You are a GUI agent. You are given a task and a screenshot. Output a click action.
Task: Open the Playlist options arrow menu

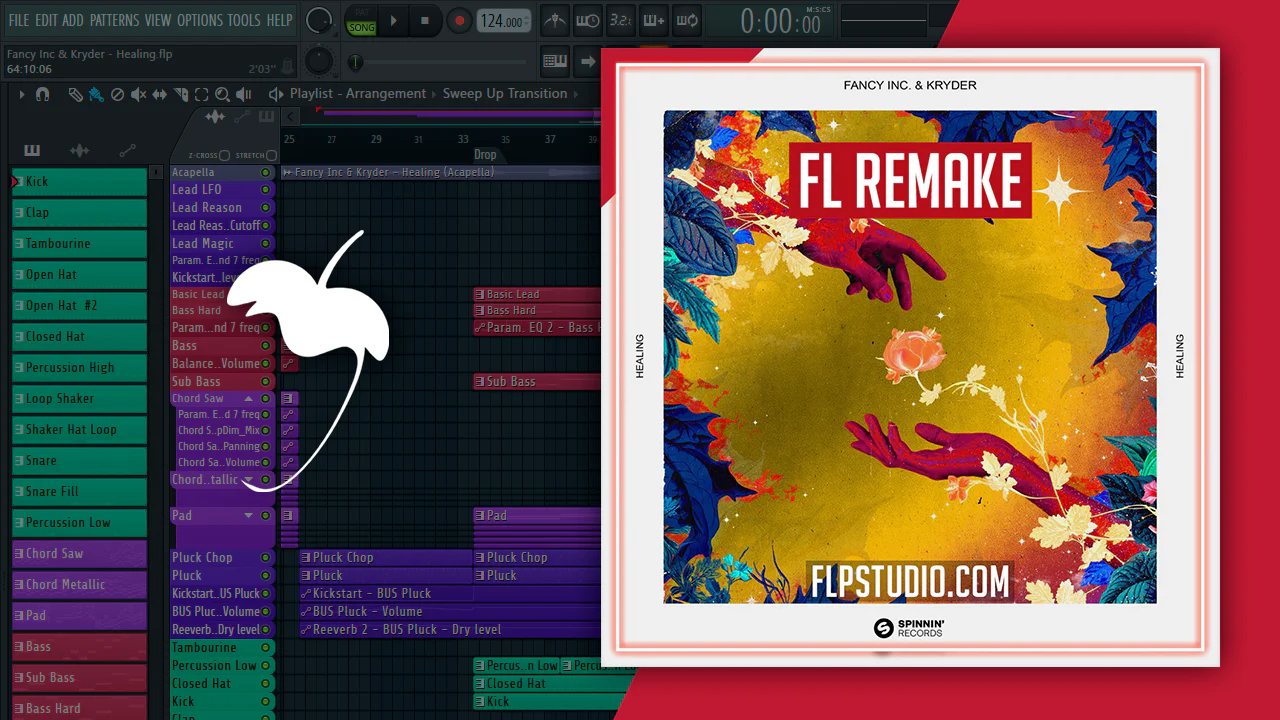tap(21, 94)
